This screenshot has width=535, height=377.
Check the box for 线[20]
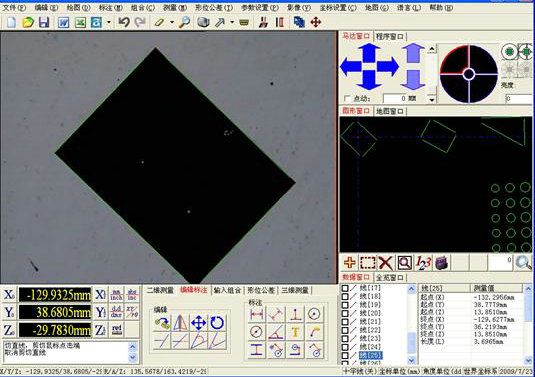point(345,314)
